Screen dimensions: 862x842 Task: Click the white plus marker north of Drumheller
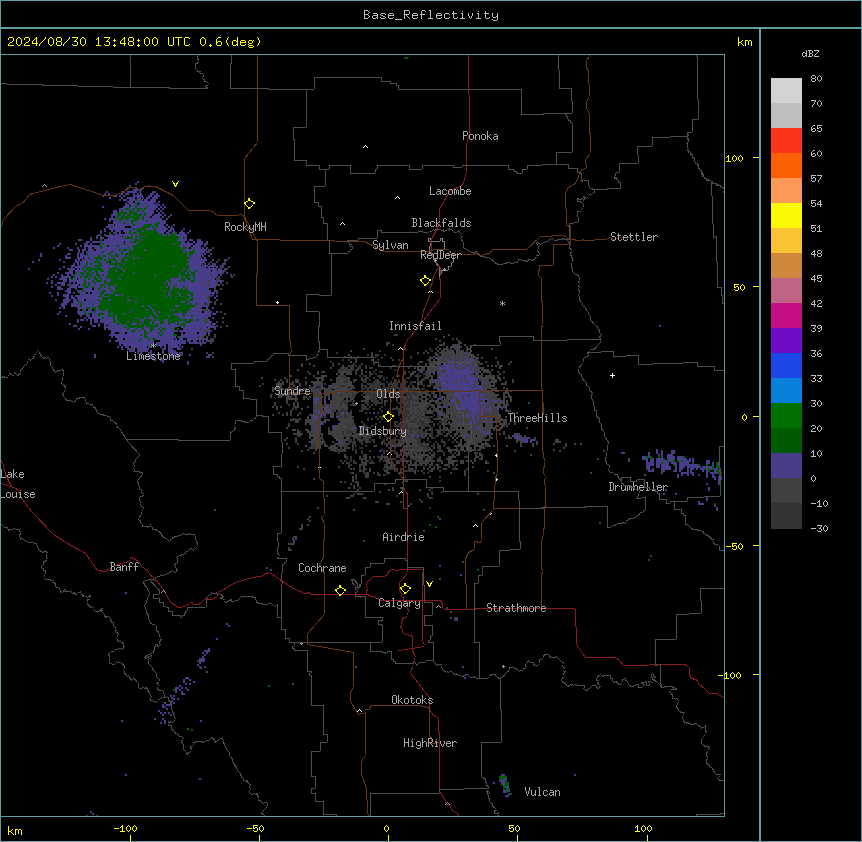coord(612,375)
